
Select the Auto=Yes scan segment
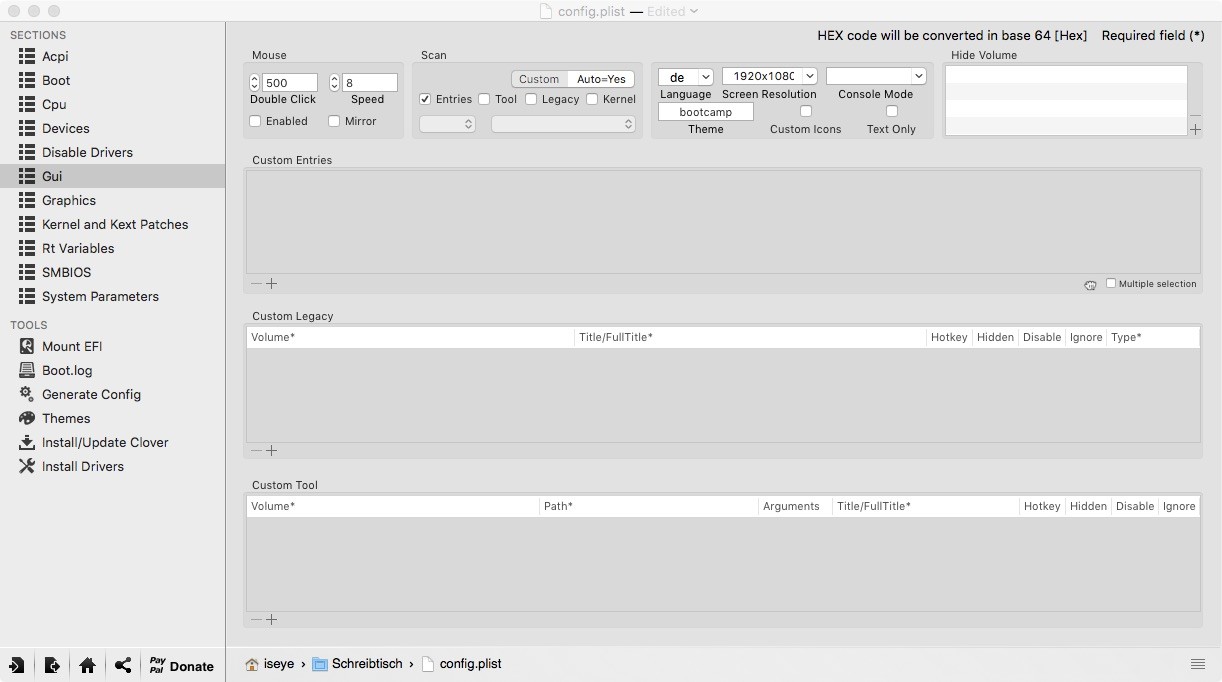point(601,79)
